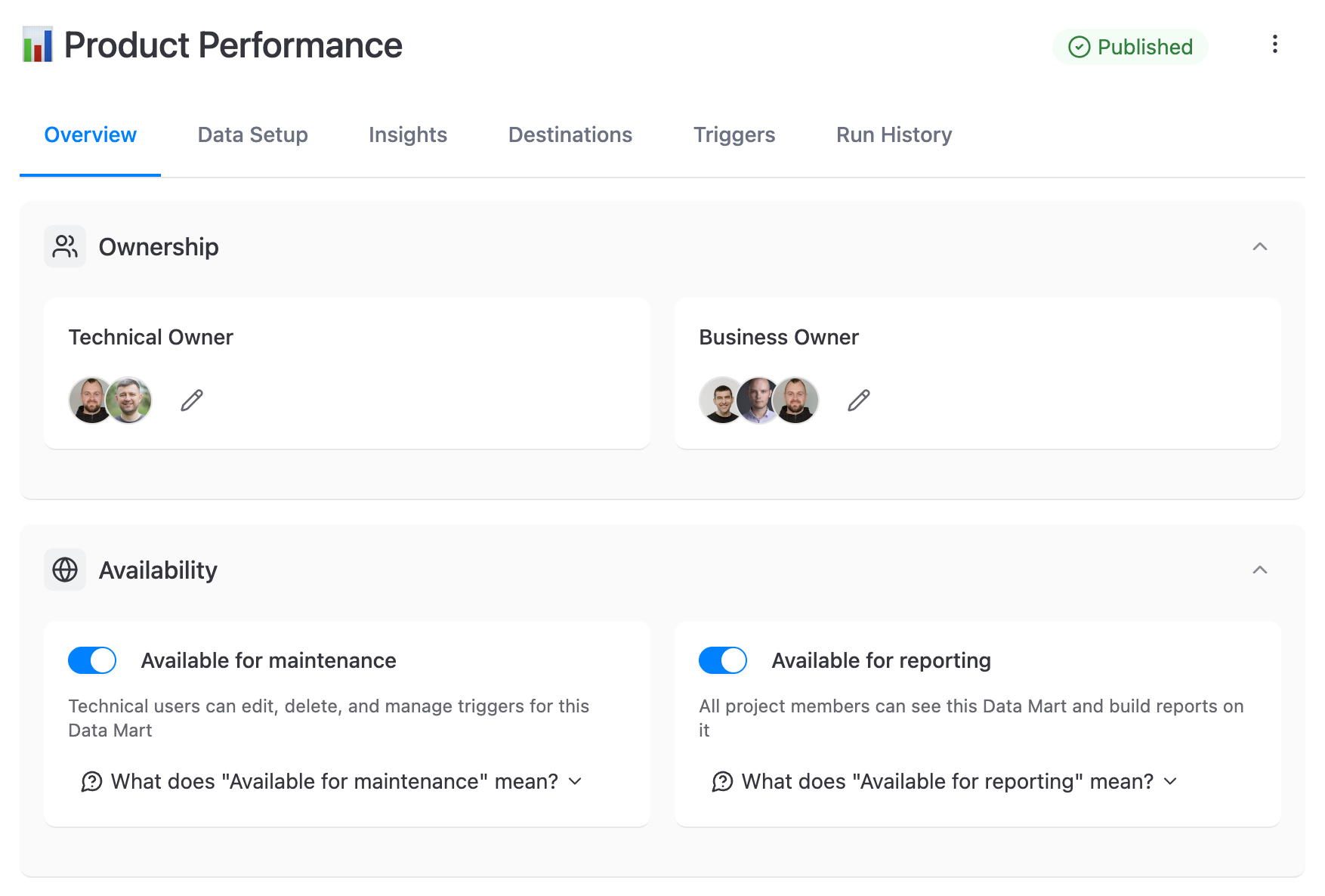Turn off Available for reporting switch
Viewport: 1325px width, 896px height.
pos(723,661)
